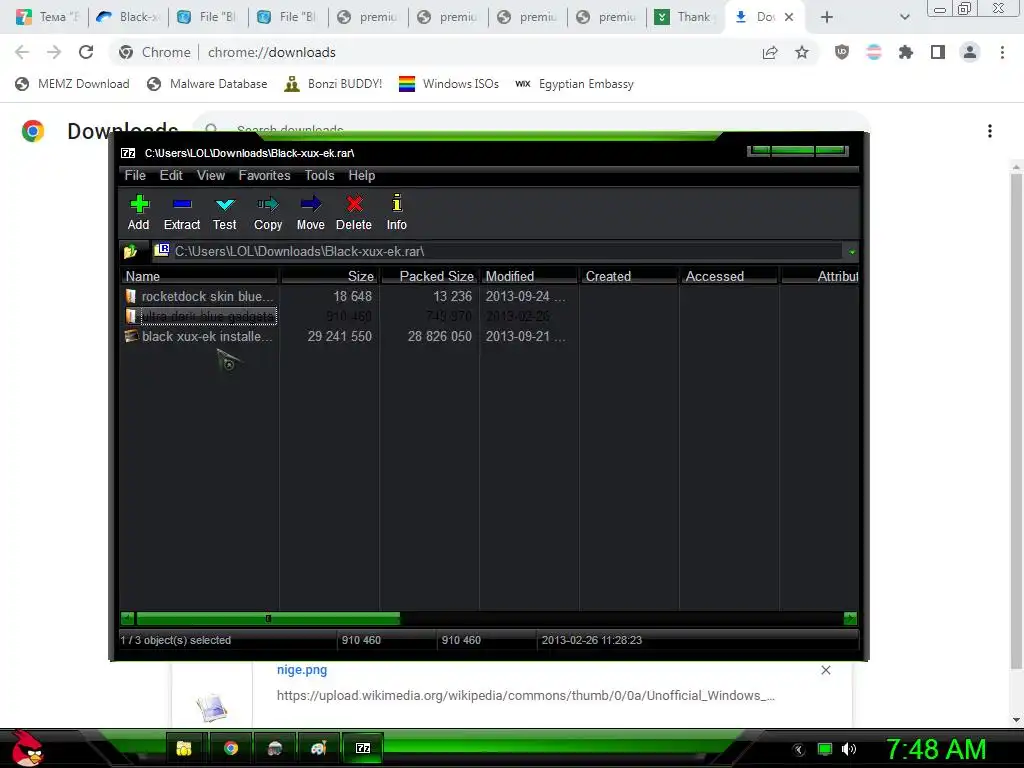This screenshot has width=1024, height=768.
Task: Open Chrome profile avatar icon
Action: click(x=970, y=52)
